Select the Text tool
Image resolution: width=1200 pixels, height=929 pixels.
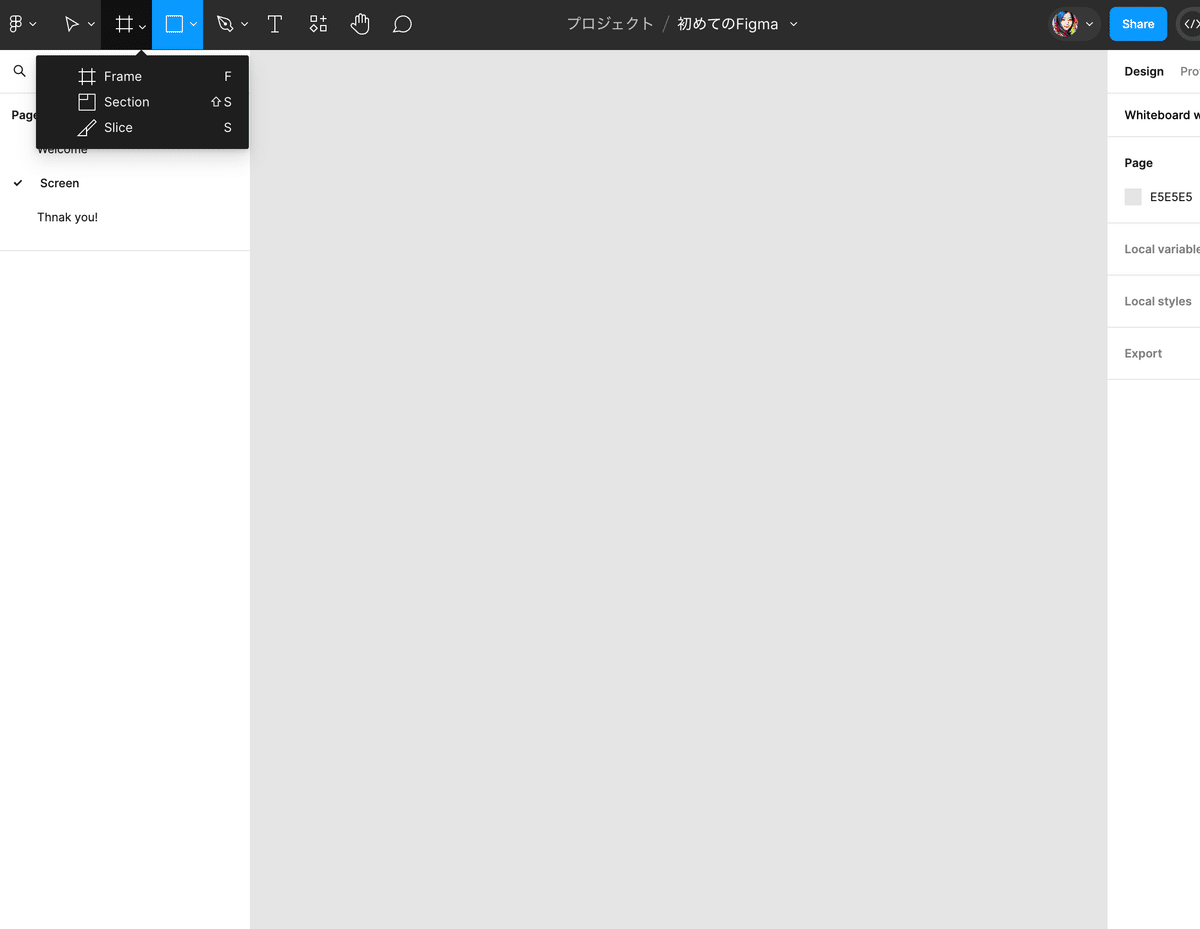tap(275, 24)
